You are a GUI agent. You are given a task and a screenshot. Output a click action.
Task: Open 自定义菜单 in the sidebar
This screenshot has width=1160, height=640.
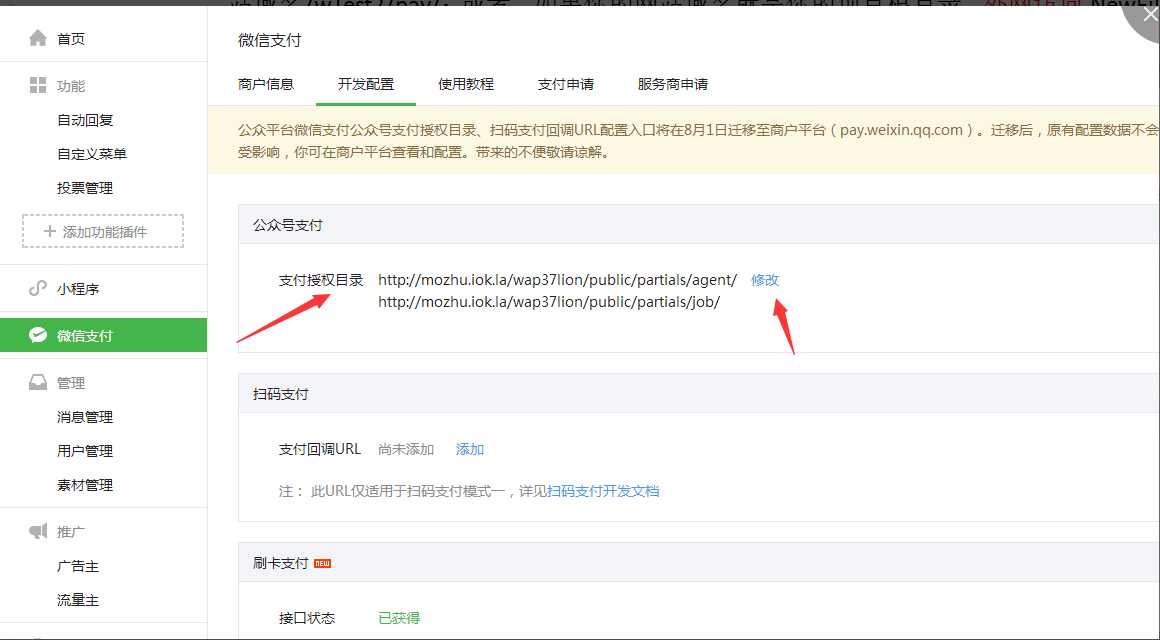tap(92, 154)
